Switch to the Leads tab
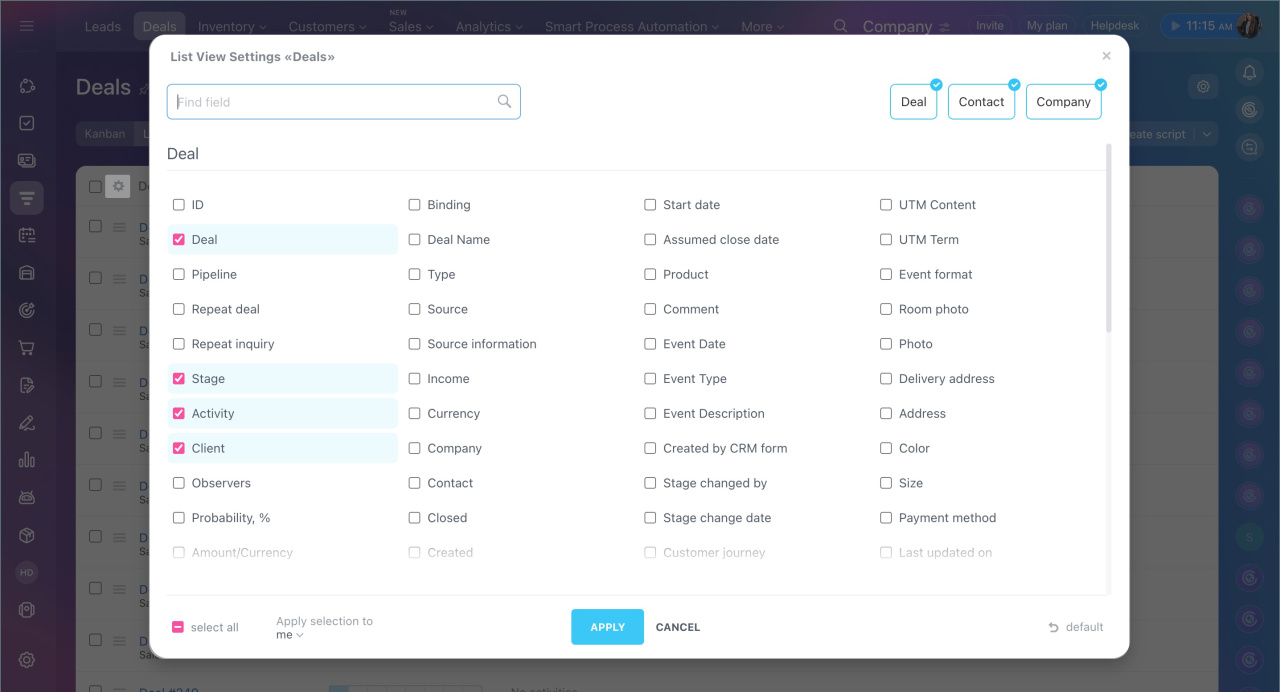 [102, 27]
